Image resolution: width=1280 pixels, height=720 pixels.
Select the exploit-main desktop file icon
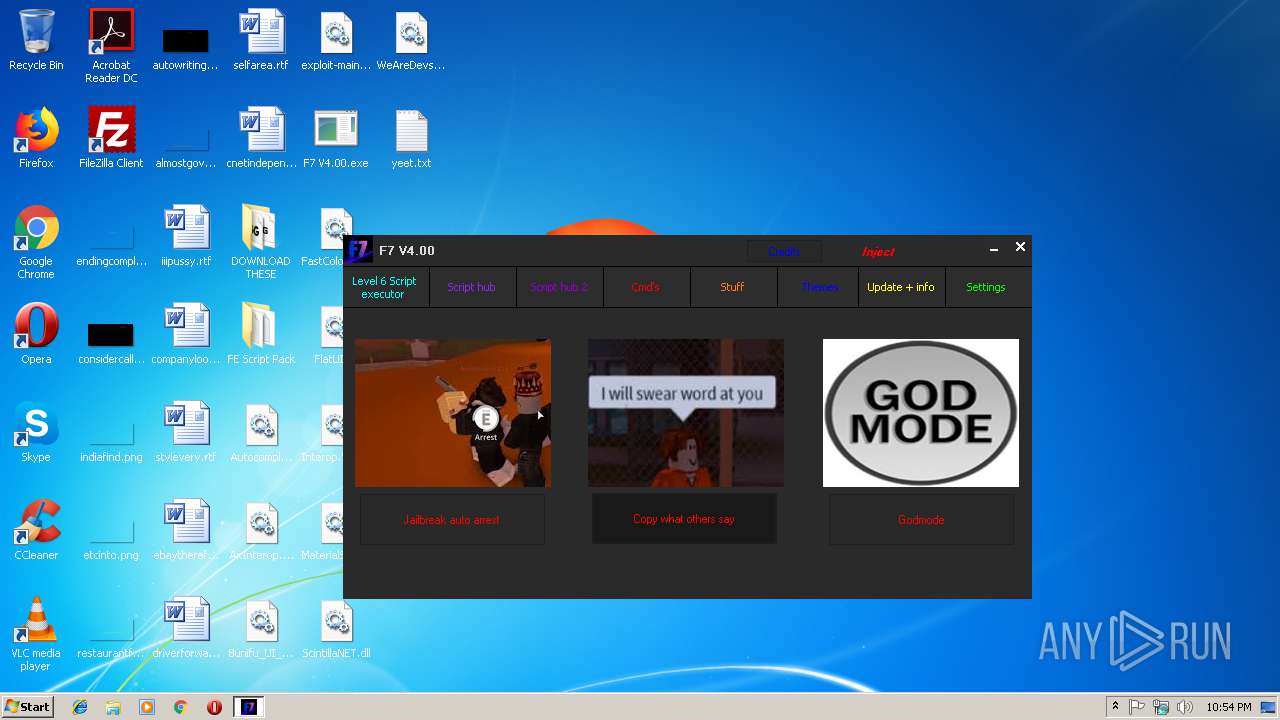point(336,40)
